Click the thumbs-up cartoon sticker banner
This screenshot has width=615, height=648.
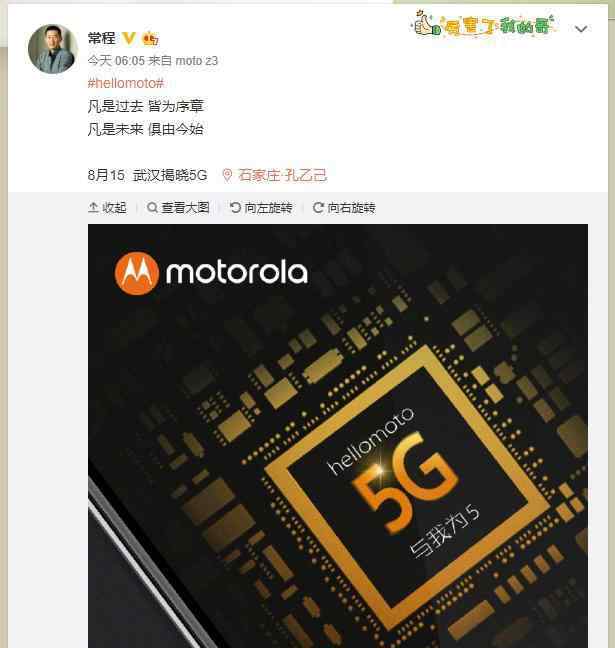(482, 24)
